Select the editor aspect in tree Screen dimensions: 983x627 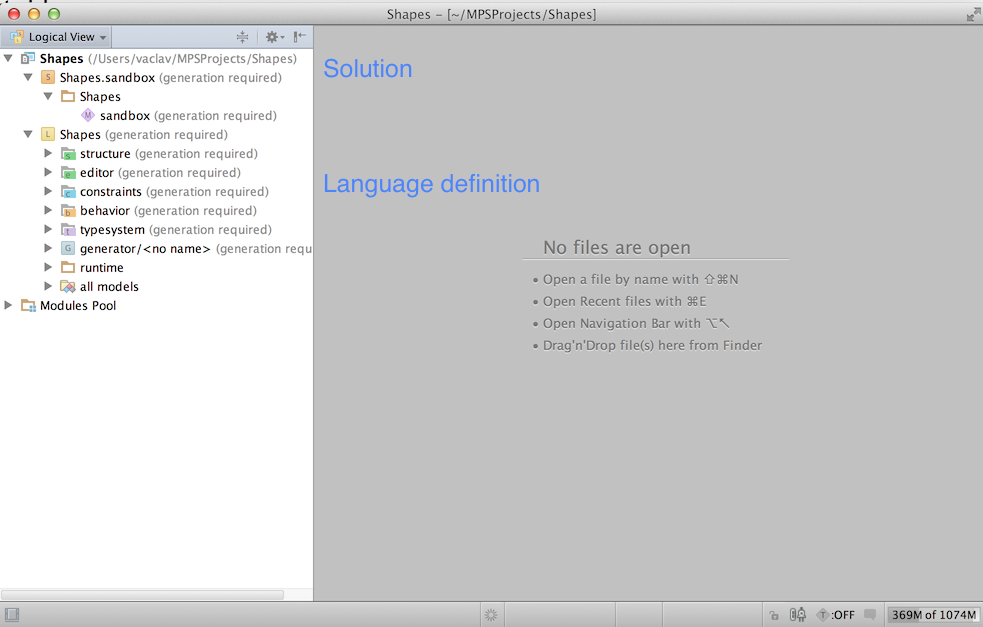coord(97,173)
